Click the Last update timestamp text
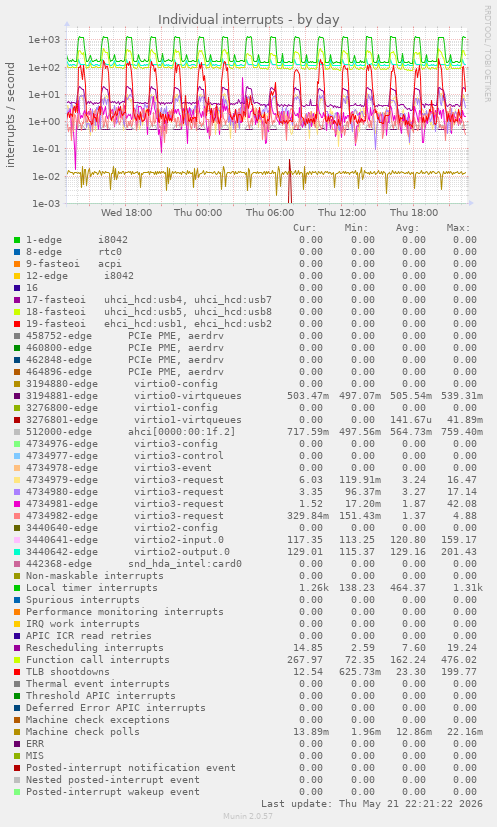The width and height of the screenshot is (497, 827). 372,804
